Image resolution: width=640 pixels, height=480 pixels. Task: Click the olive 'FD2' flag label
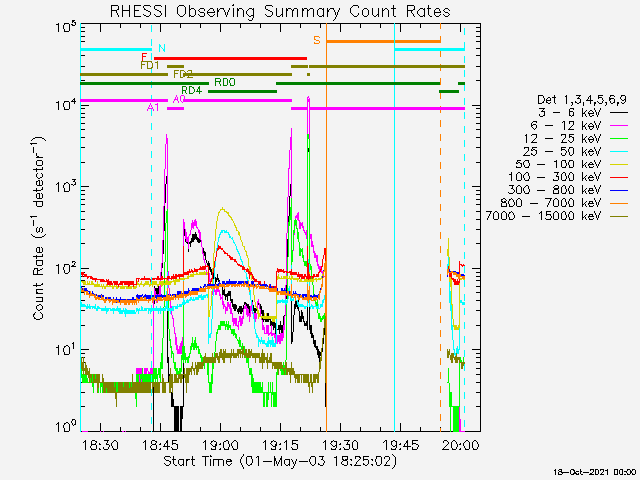[183, 74]
